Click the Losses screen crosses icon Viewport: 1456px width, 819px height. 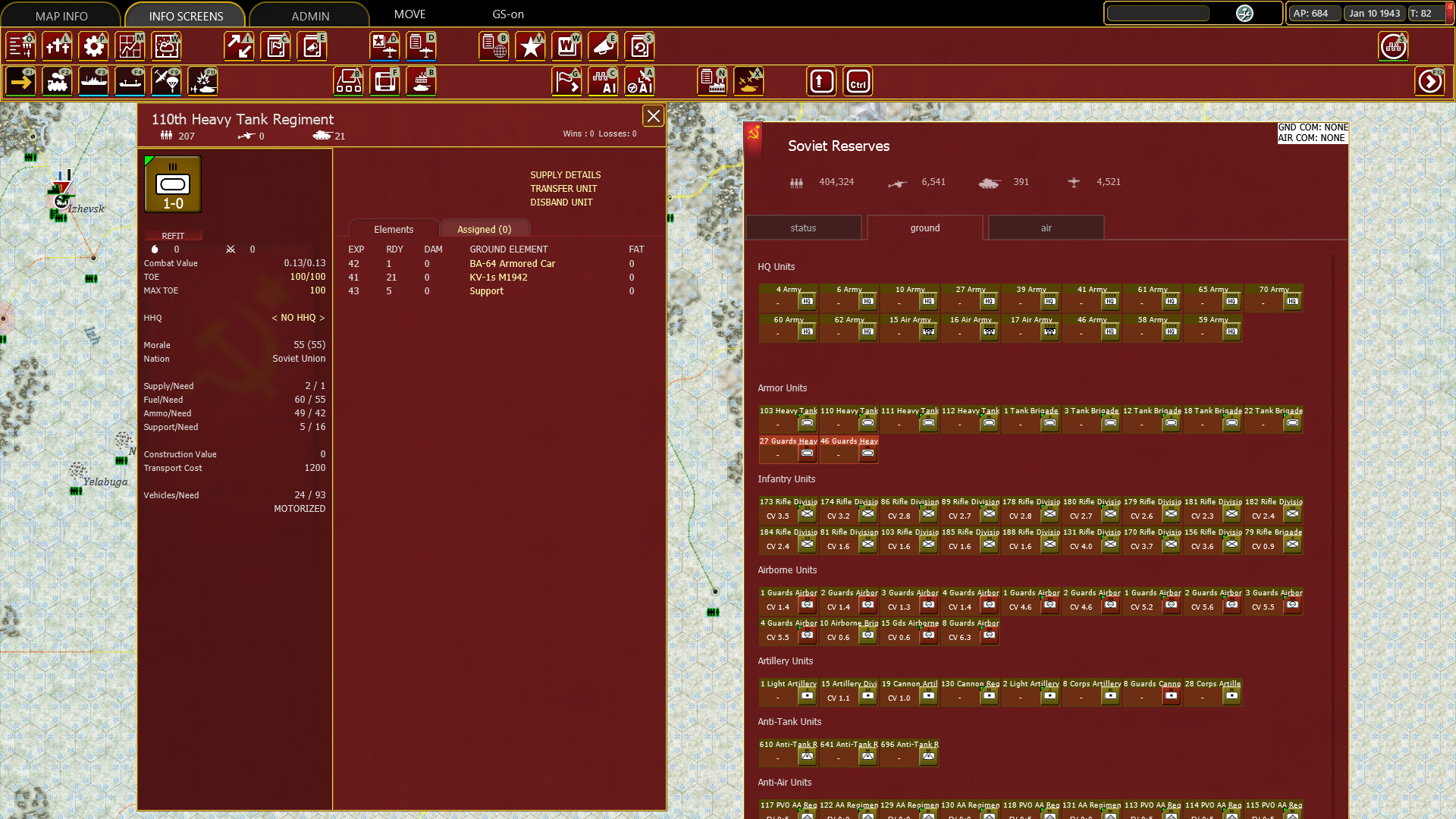click(x=58, y=47)
